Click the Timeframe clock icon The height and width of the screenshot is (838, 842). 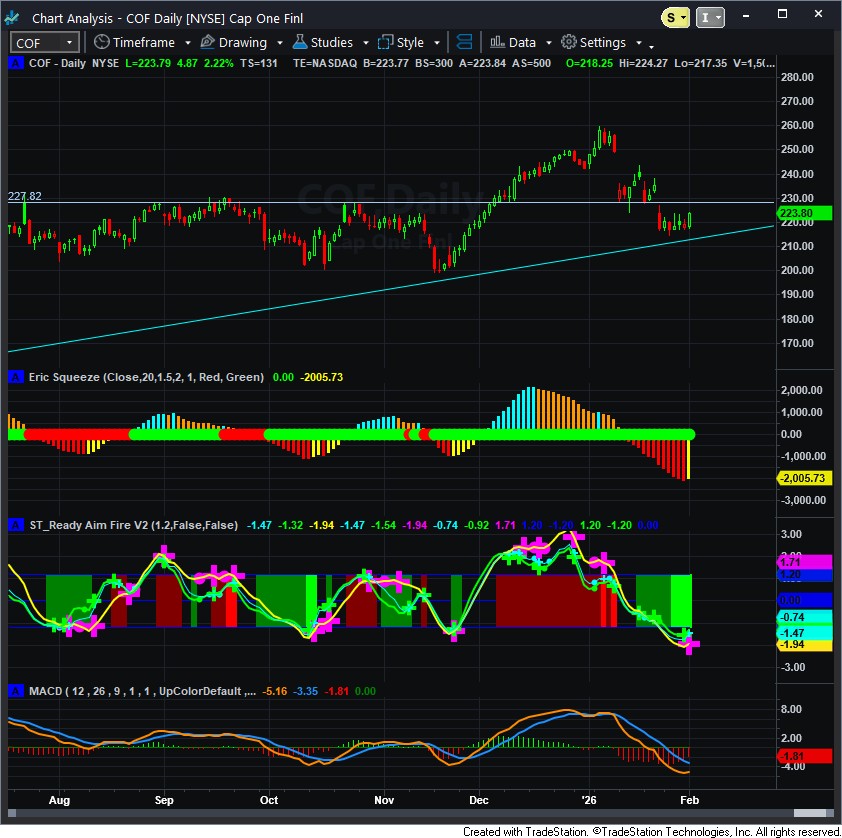101,42
